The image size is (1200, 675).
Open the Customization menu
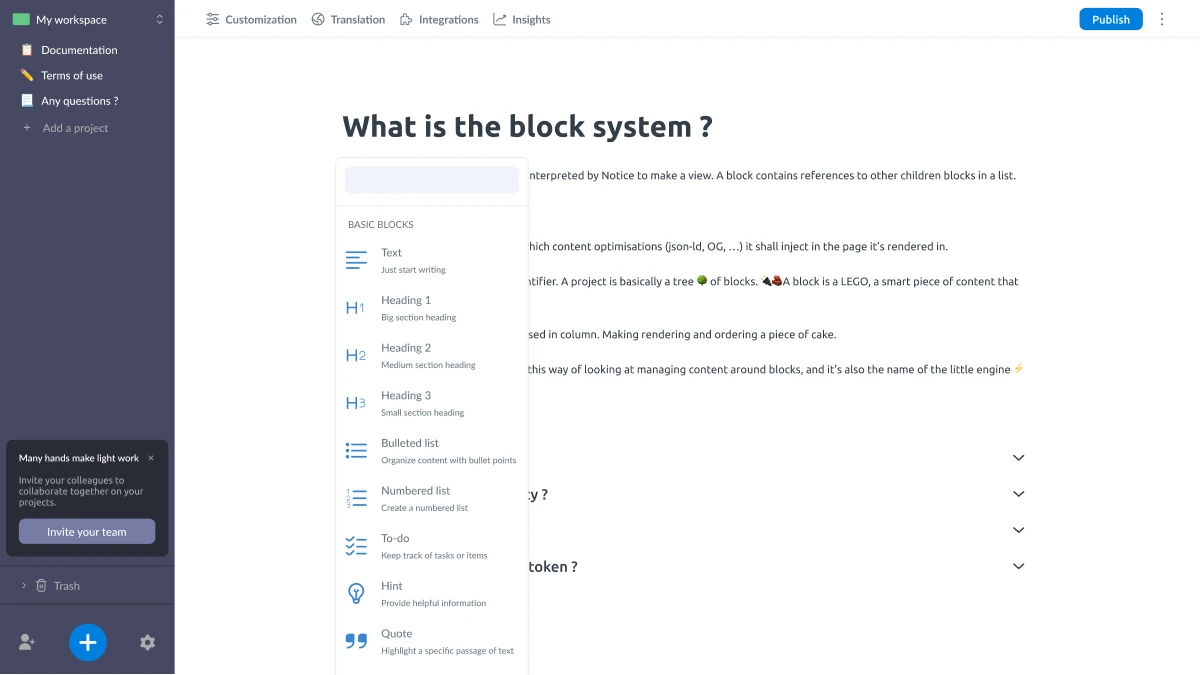pyautogui.click(x=251, y=19)
